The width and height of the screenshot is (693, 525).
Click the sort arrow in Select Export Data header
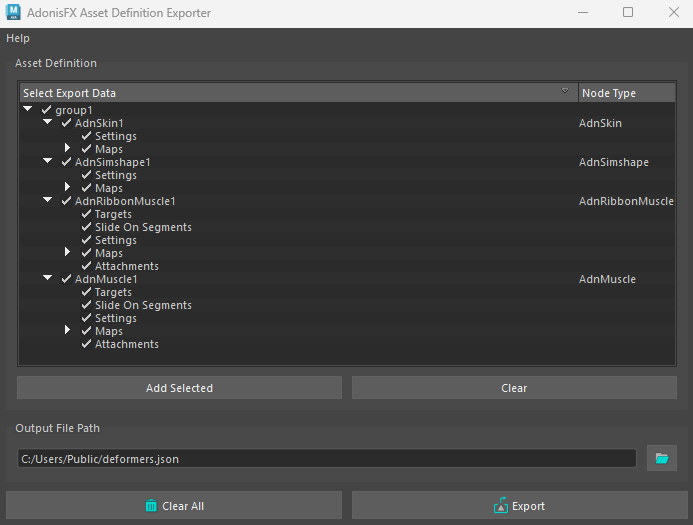pos(565,91)
